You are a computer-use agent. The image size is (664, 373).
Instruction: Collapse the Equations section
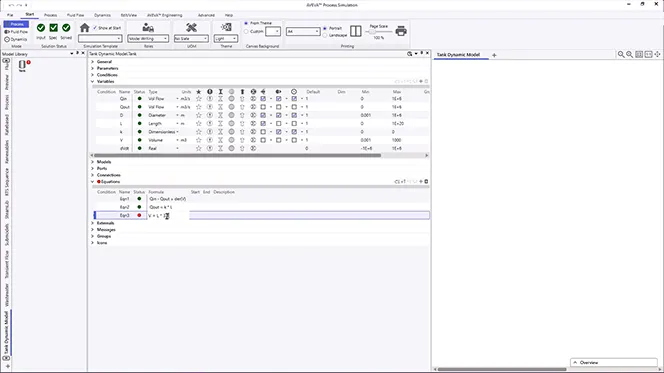point(93,182)
